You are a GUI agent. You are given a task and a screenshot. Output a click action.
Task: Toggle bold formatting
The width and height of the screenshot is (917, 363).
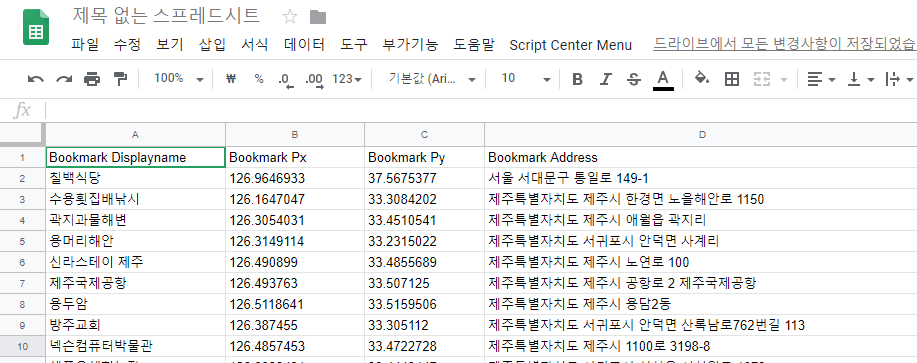coord(577,79)
